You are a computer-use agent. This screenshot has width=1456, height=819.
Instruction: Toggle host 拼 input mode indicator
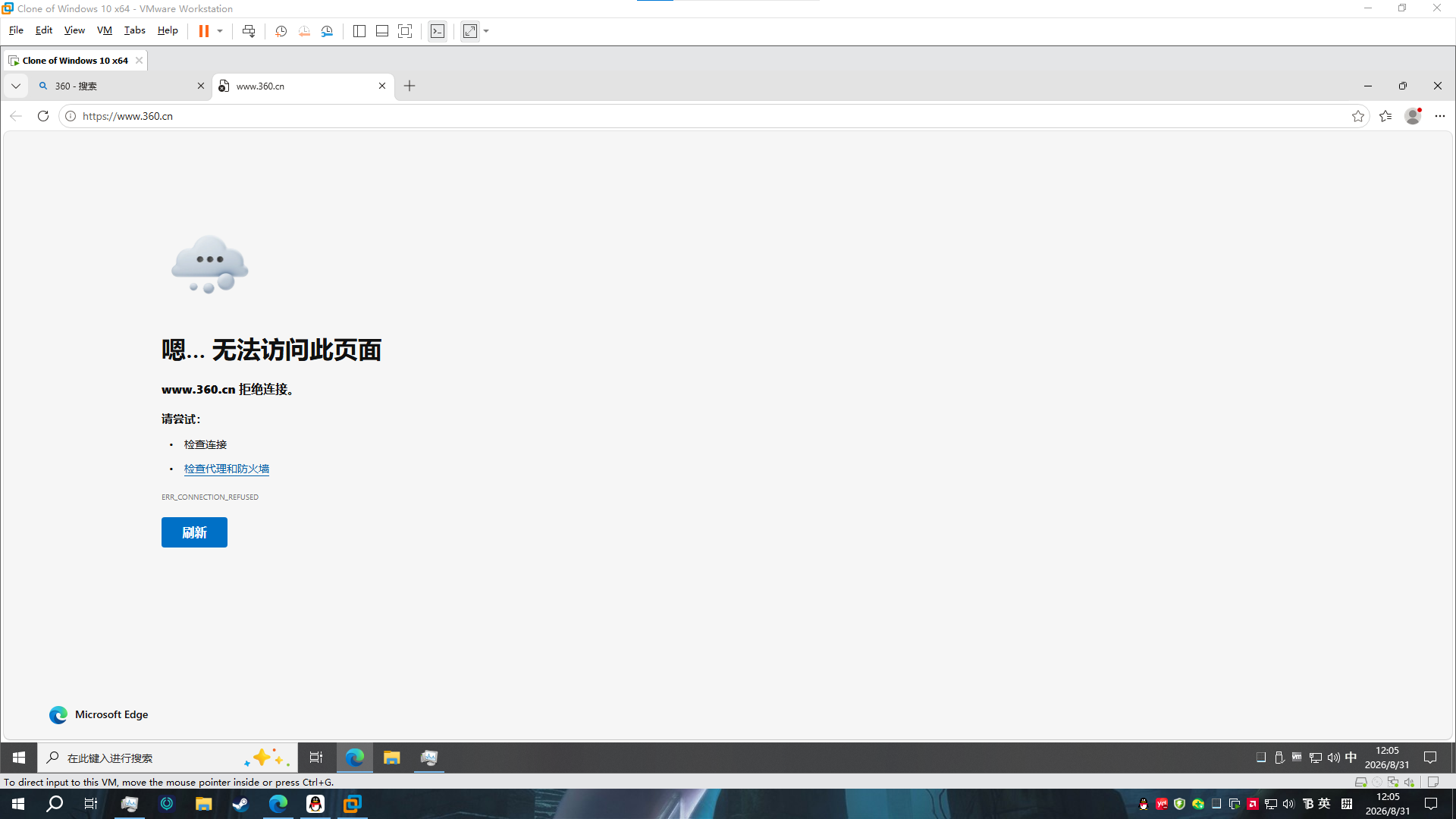tap(1347, 804)
